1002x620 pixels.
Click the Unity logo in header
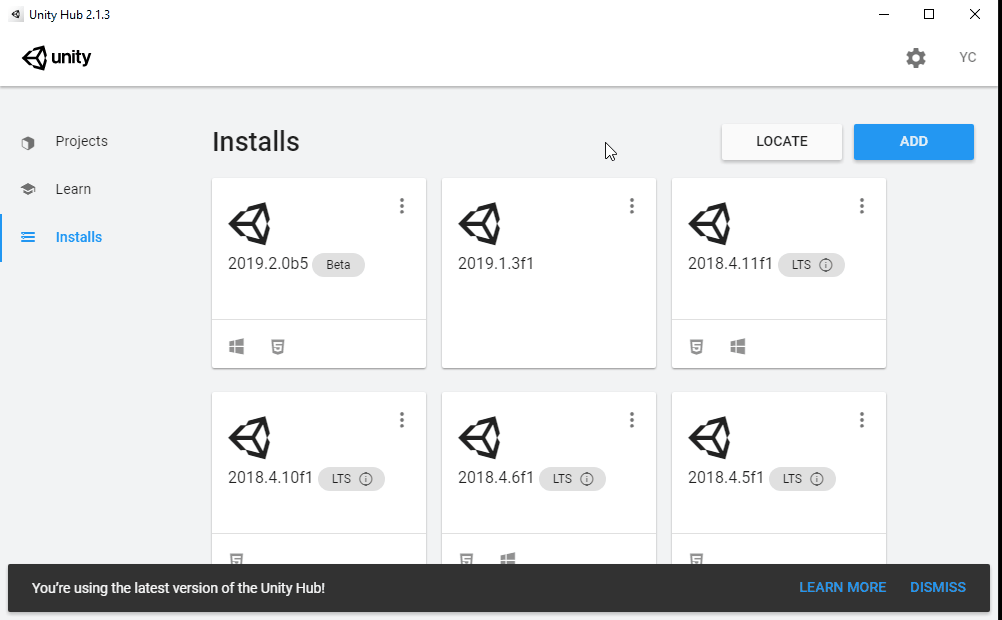(x=57, y=58)
